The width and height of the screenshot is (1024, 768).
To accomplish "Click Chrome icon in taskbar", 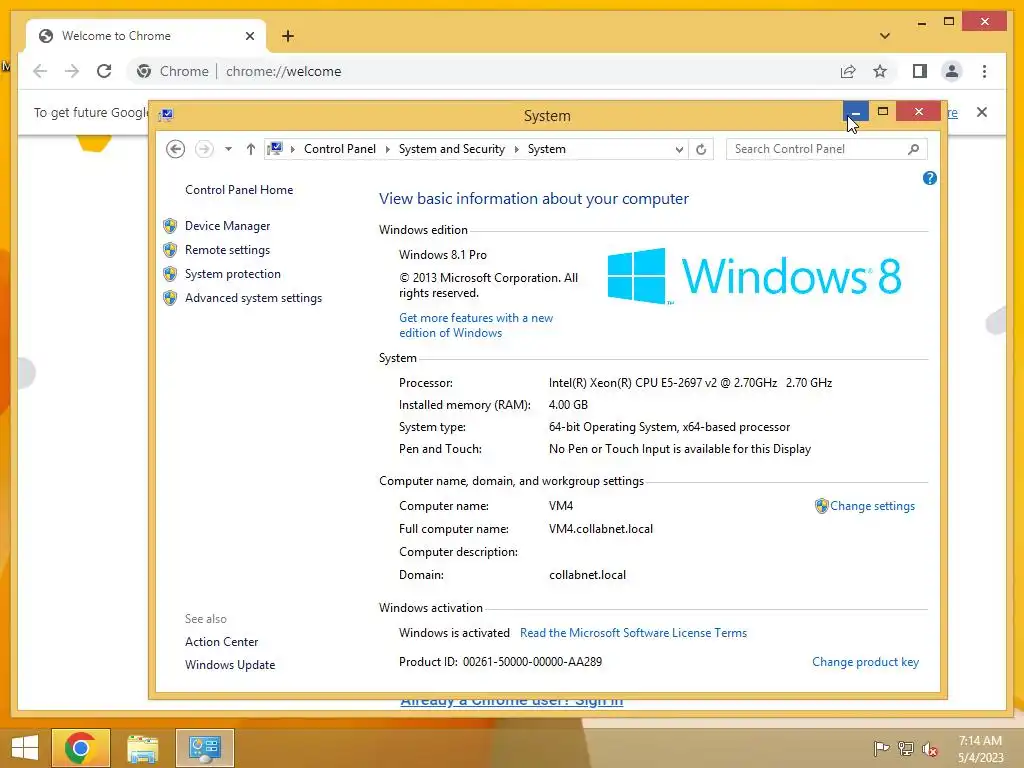I will 80,748.
